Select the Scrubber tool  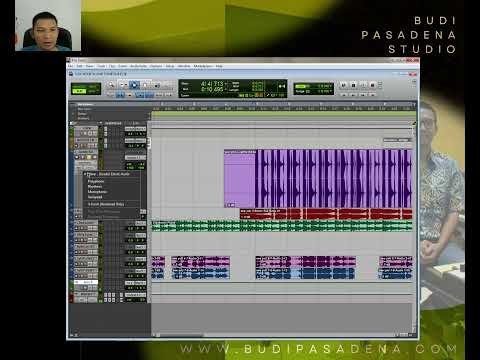157,85
